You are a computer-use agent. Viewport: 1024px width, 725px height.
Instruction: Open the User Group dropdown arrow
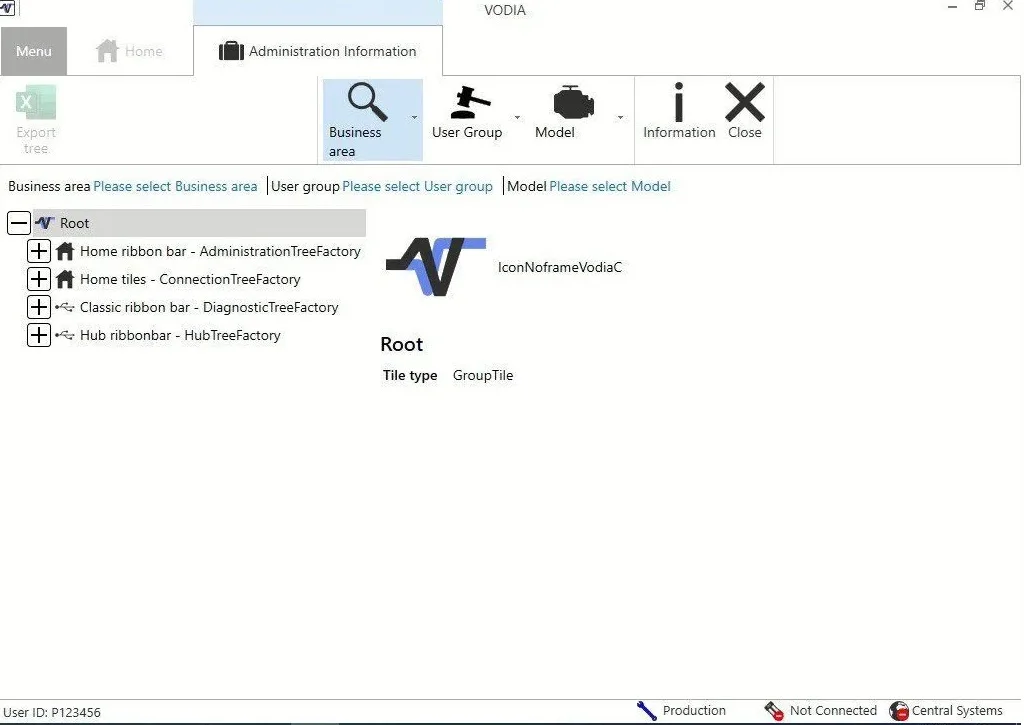pyautogui.click(x=517, y=118)
